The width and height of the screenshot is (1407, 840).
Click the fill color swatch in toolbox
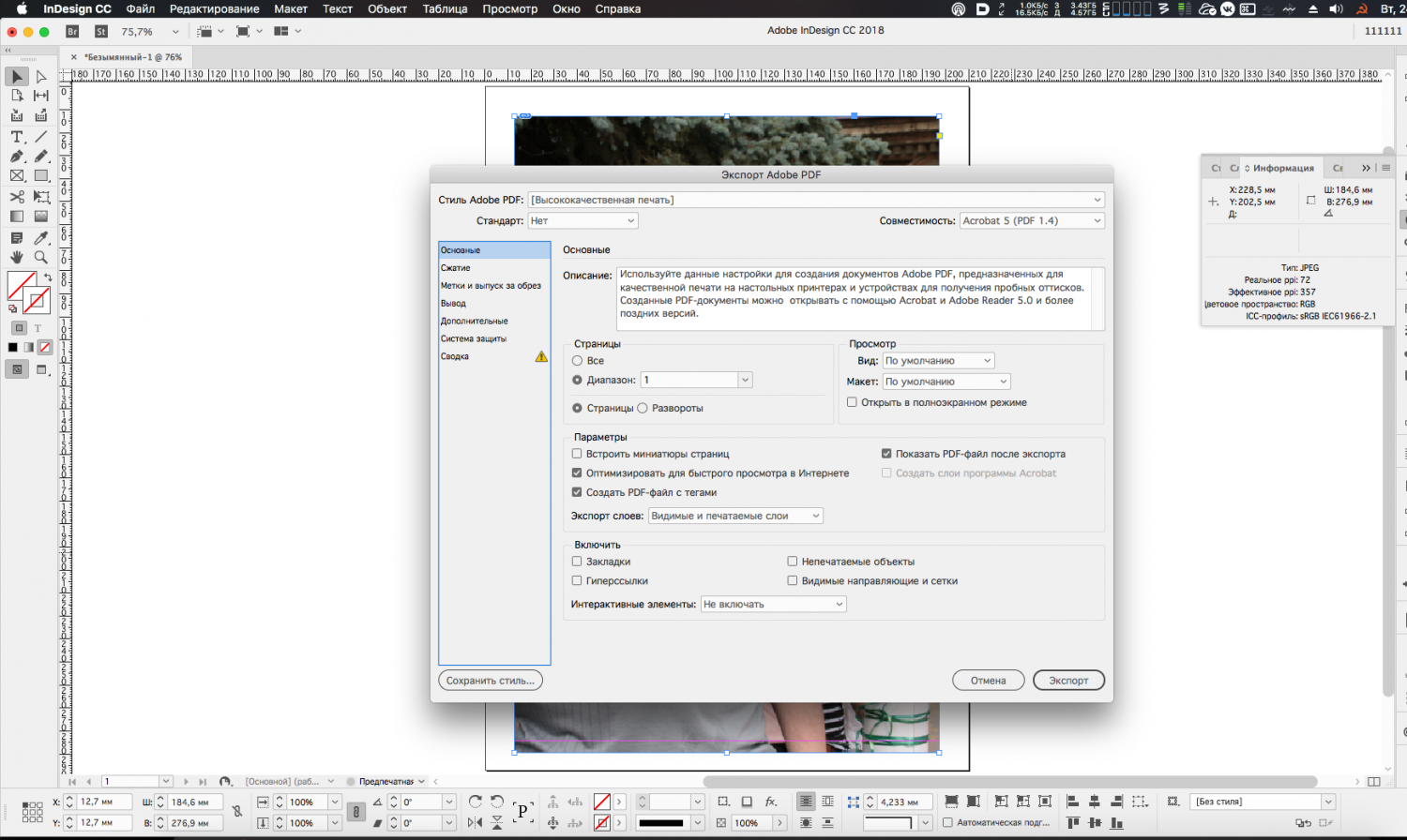coord(20,284)
